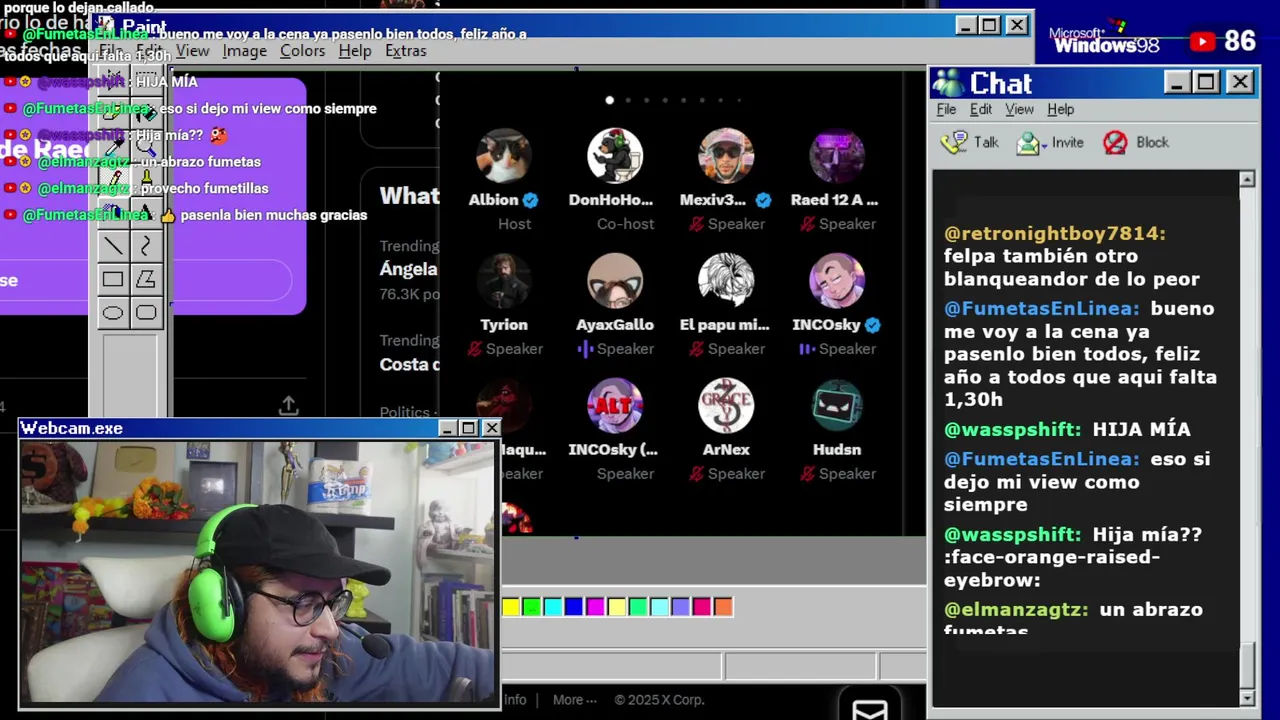
Task: Click the share upload icon under the post
Action: point(288,405)
